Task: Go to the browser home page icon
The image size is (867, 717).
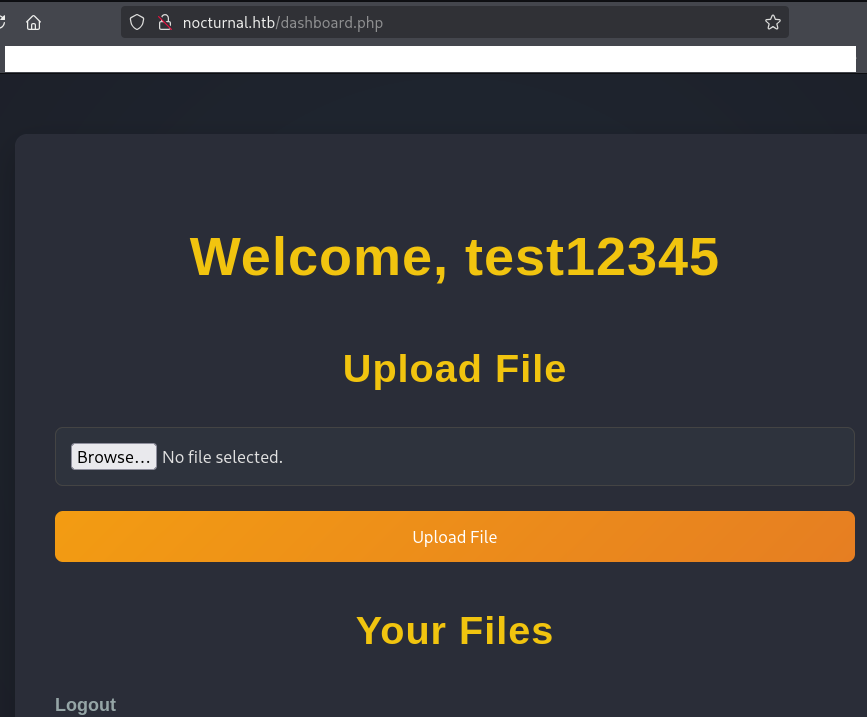Action: (x=34, y=22)
